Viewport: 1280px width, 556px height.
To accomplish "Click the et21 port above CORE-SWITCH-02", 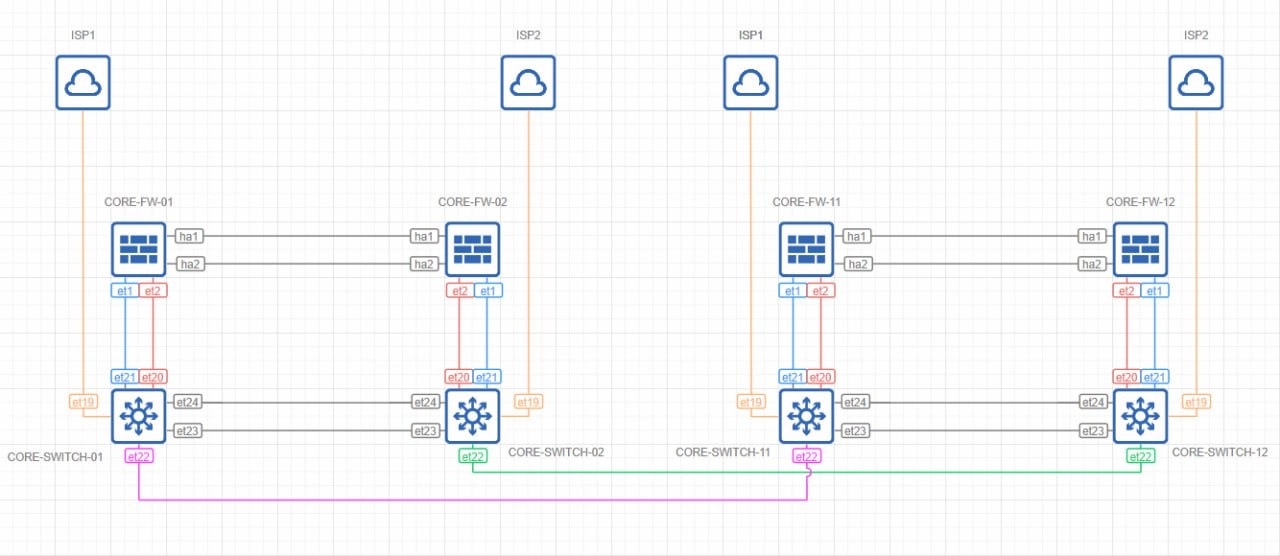I will (x=488, y=377).
